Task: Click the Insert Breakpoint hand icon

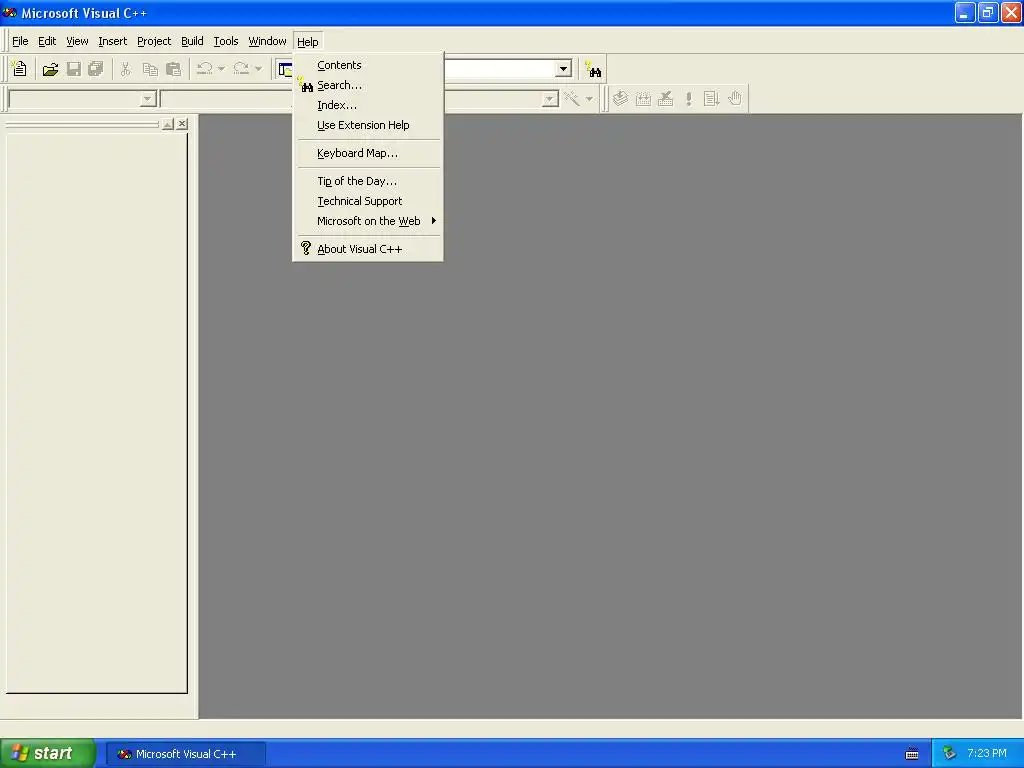Action: [735, 99]
